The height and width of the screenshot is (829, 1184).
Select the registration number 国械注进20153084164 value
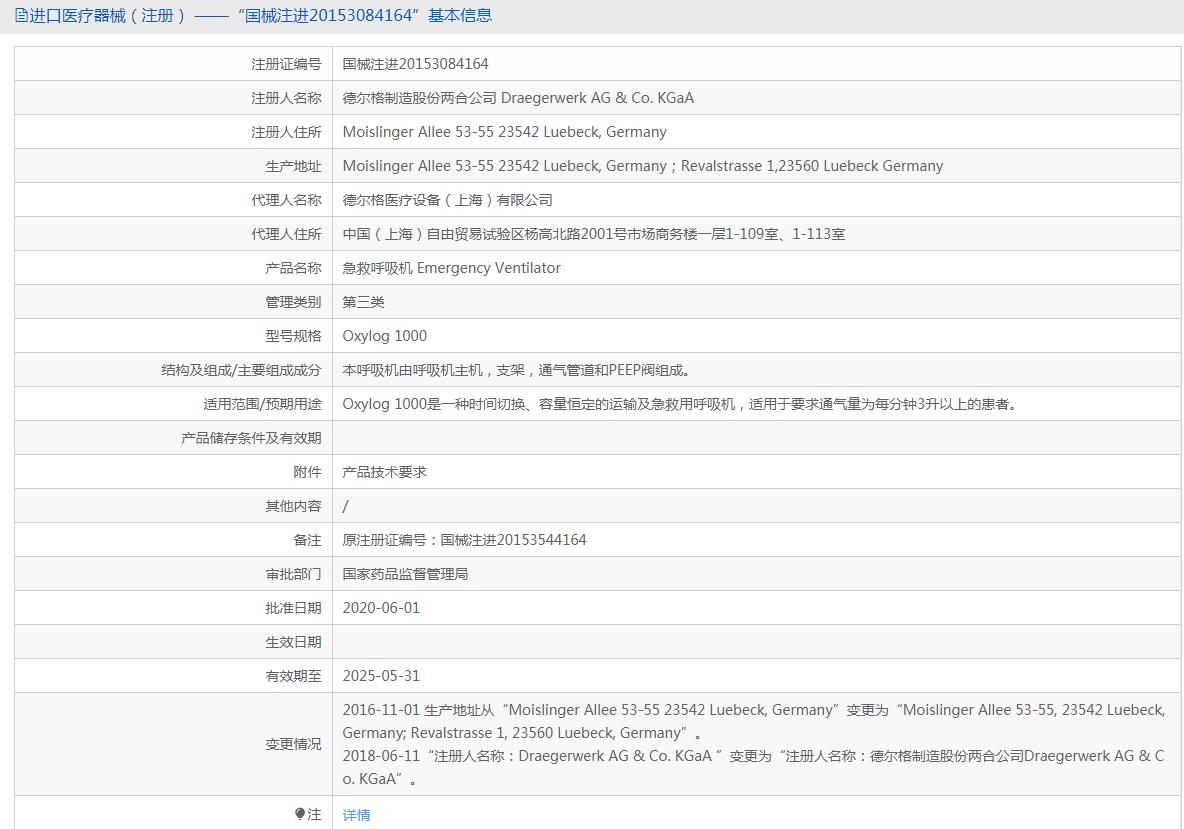[x=415, y=64]
